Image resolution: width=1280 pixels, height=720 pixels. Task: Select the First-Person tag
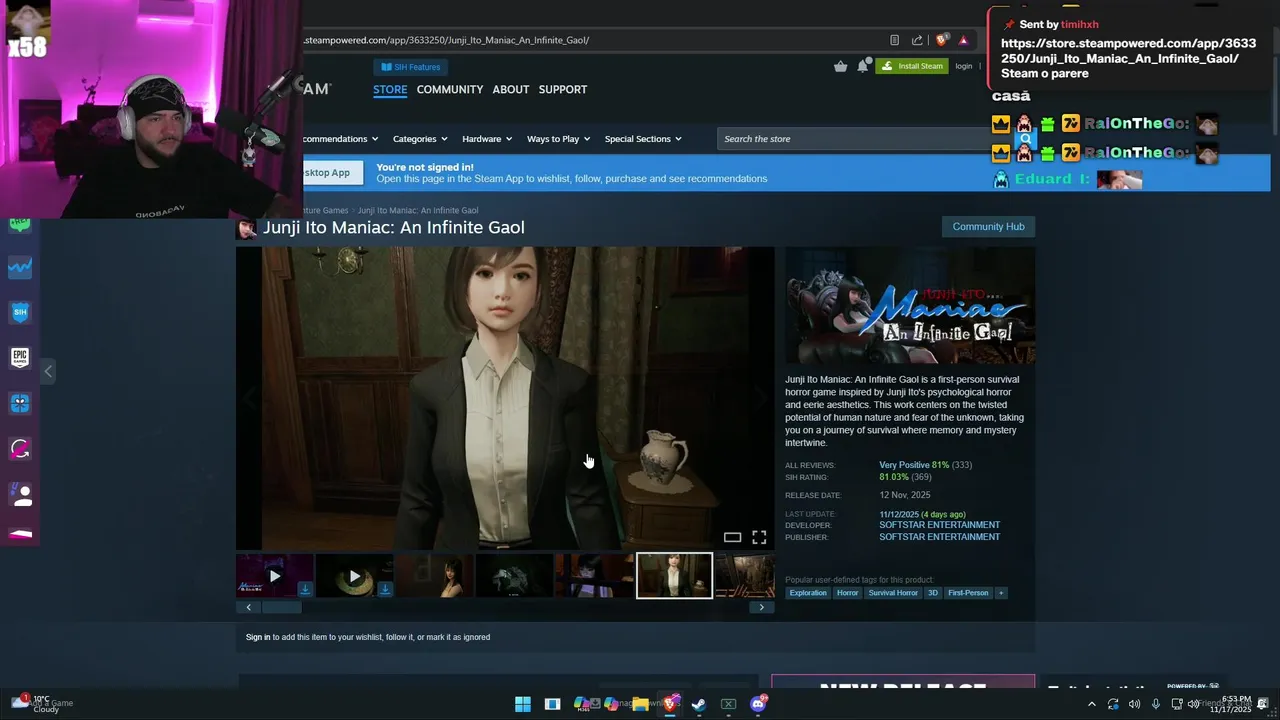[968, 593]
